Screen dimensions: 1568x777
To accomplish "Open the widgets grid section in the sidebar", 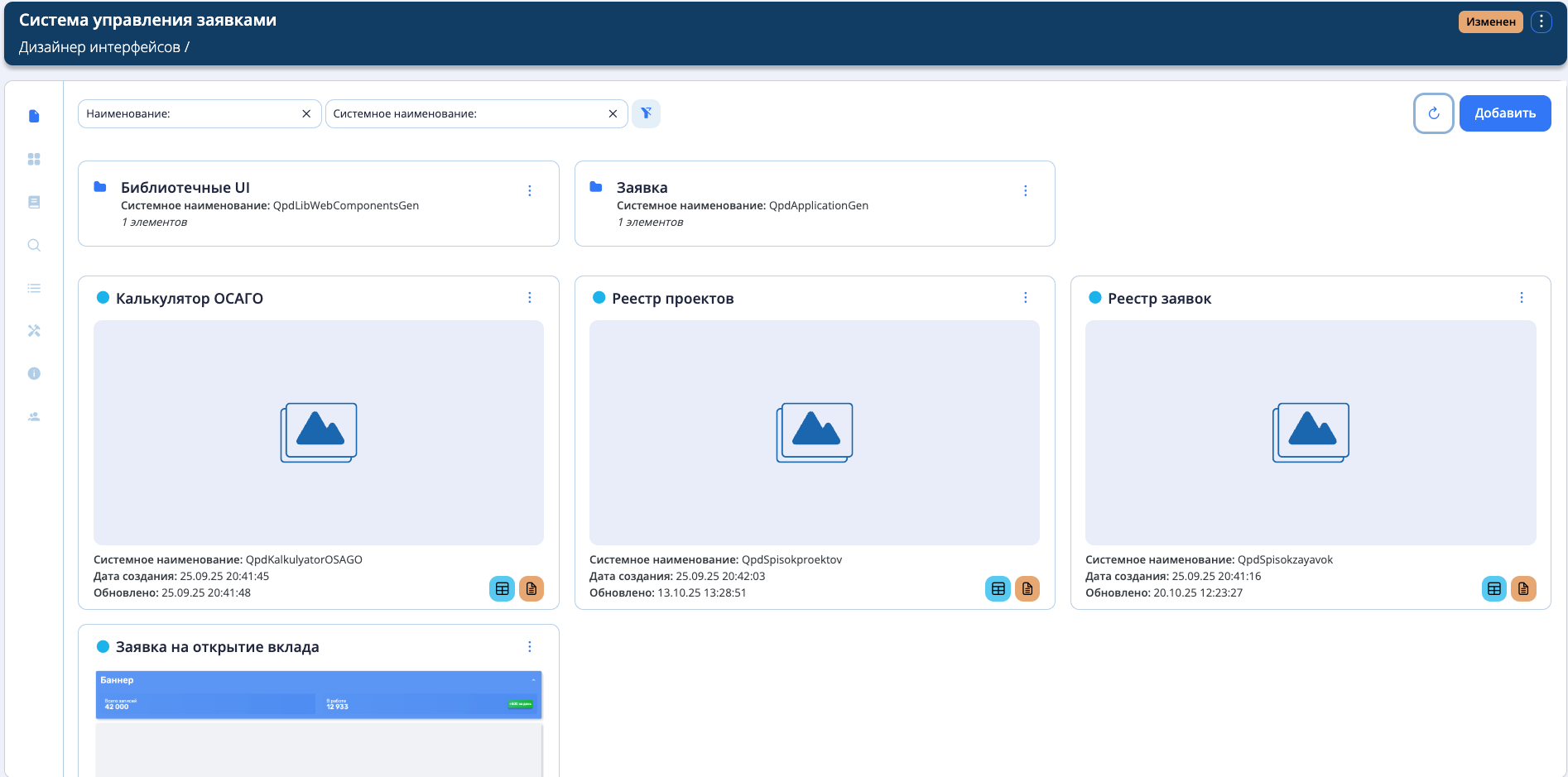I will click(x=33, y=159).
